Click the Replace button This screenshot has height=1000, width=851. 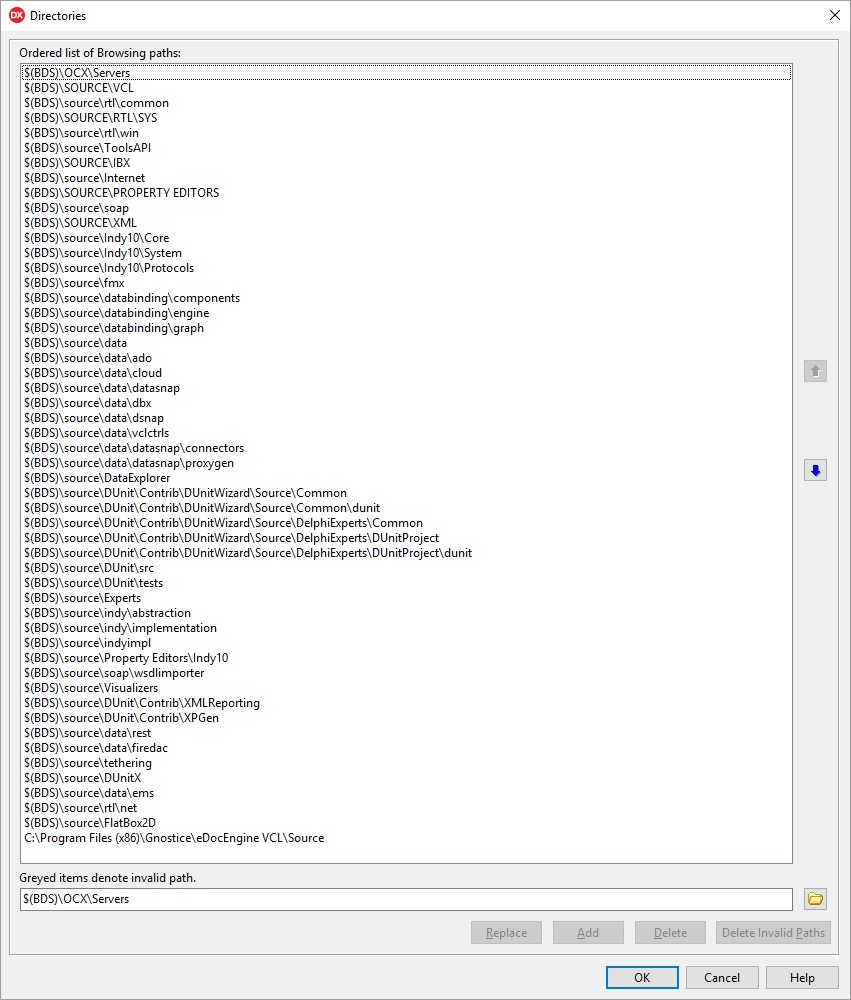click(x=507, y=932)
